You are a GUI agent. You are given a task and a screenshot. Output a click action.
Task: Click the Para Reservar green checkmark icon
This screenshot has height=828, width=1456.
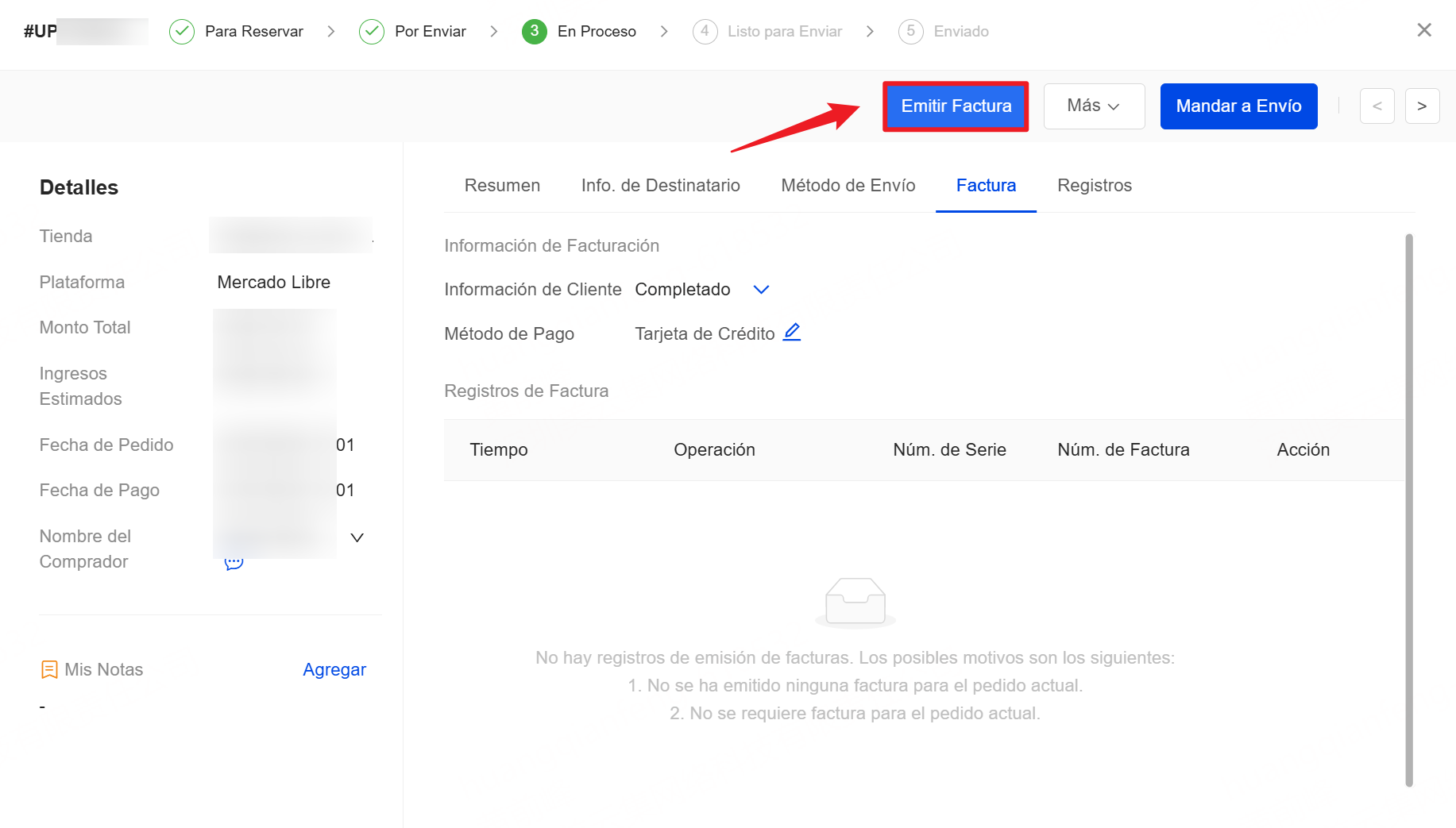coord(182,32)
